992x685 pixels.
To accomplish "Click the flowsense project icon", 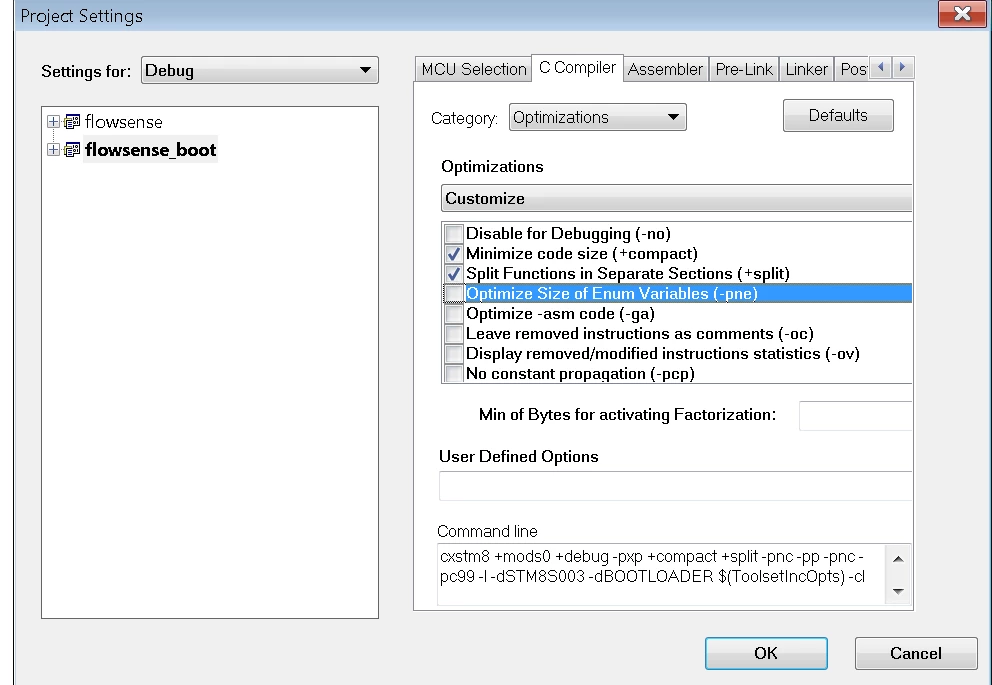I will point(72,121).
